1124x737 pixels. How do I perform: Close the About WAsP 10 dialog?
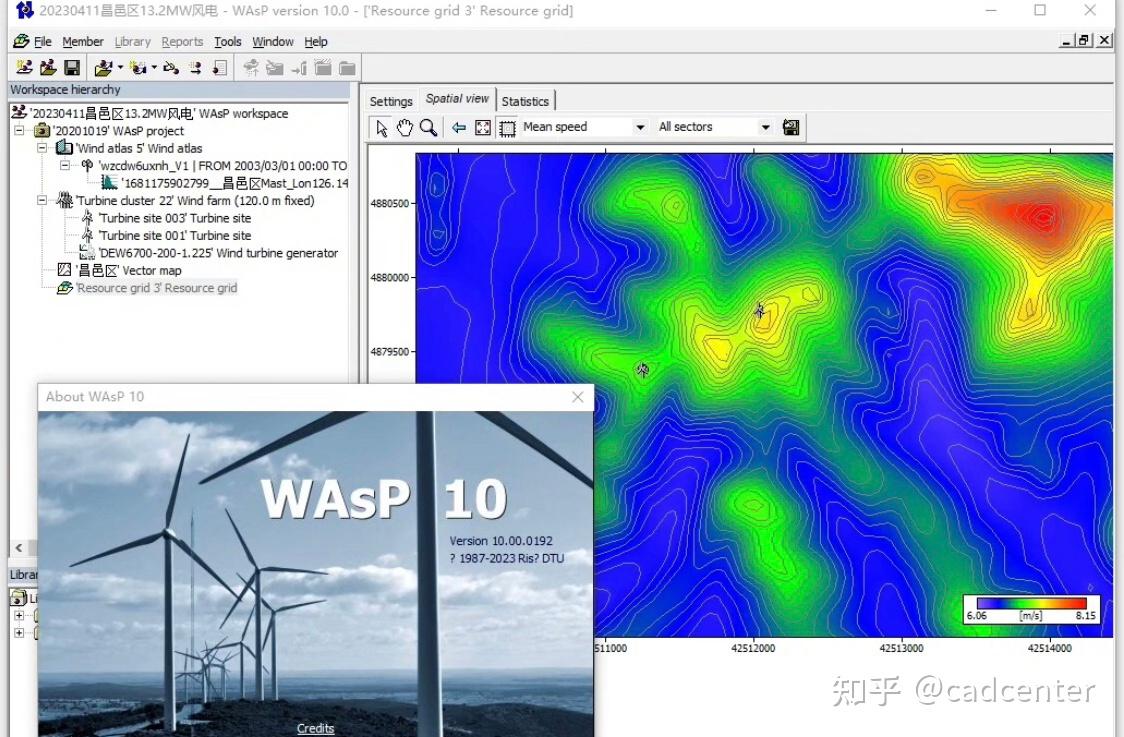pyautogui.click(x=577, y=397)
